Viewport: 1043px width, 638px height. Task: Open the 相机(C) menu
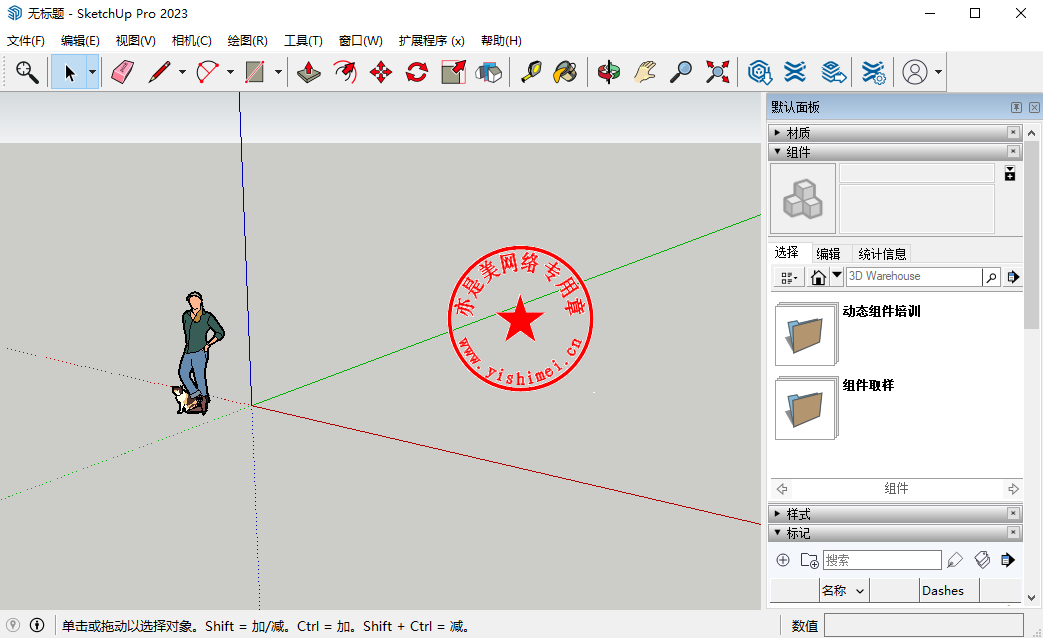(191, 41)
